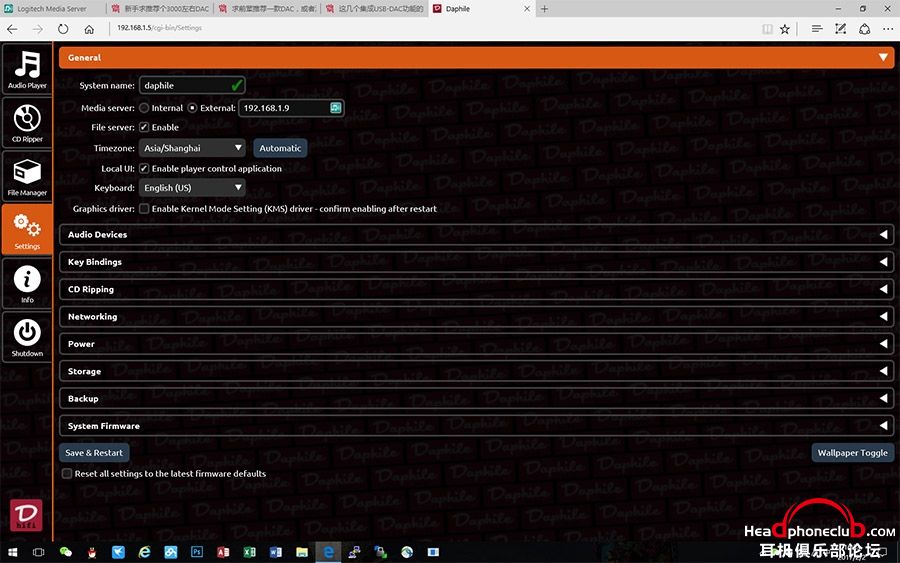Open Word from taskbar
This screenshot has height=563, width=900.
click(276, 552)
